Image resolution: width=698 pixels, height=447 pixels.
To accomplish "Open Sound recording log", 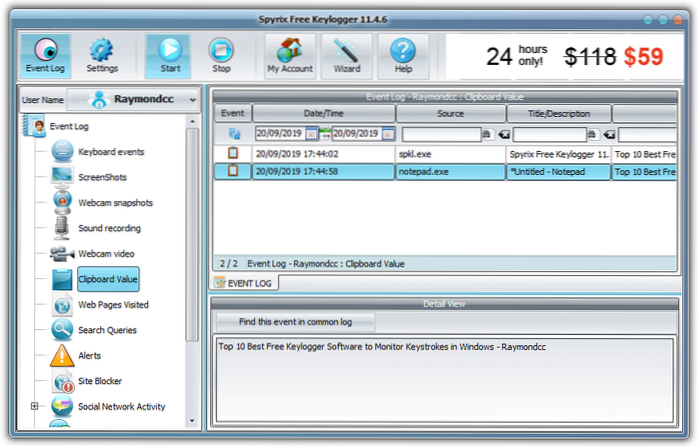I will [109, 228].
